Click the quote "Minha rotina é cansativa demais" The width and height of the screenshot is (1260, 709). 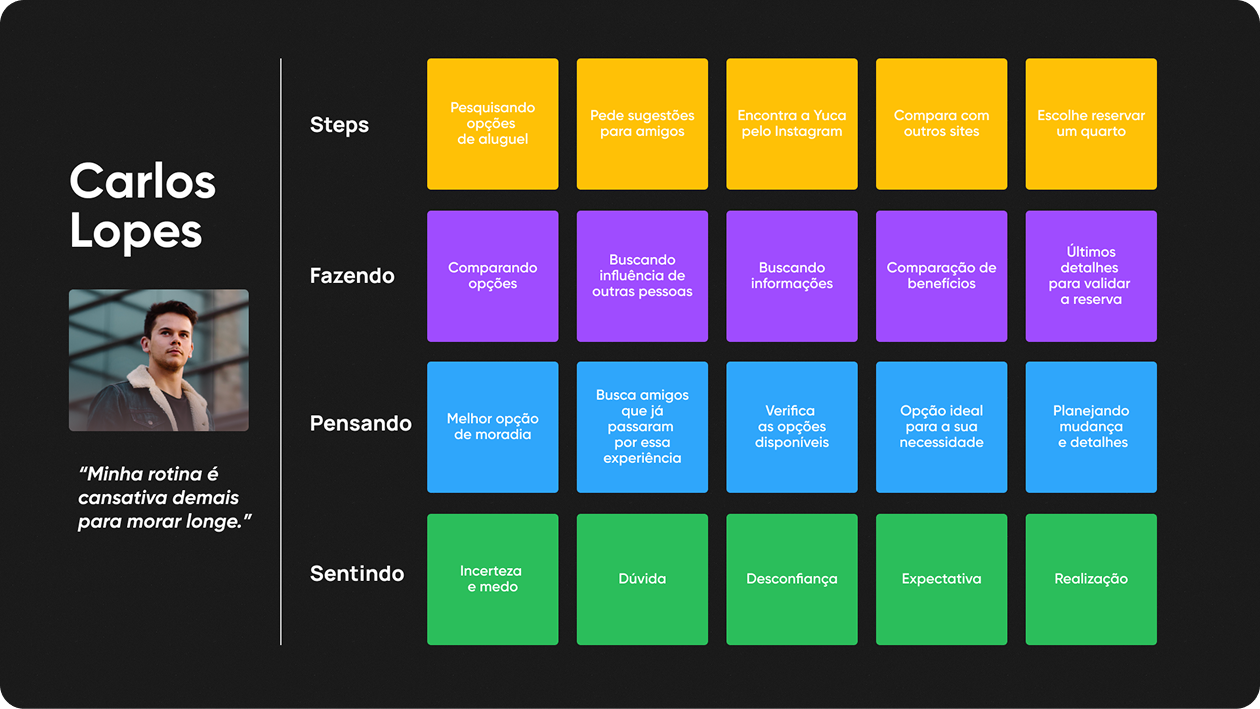tap(160, 498)
